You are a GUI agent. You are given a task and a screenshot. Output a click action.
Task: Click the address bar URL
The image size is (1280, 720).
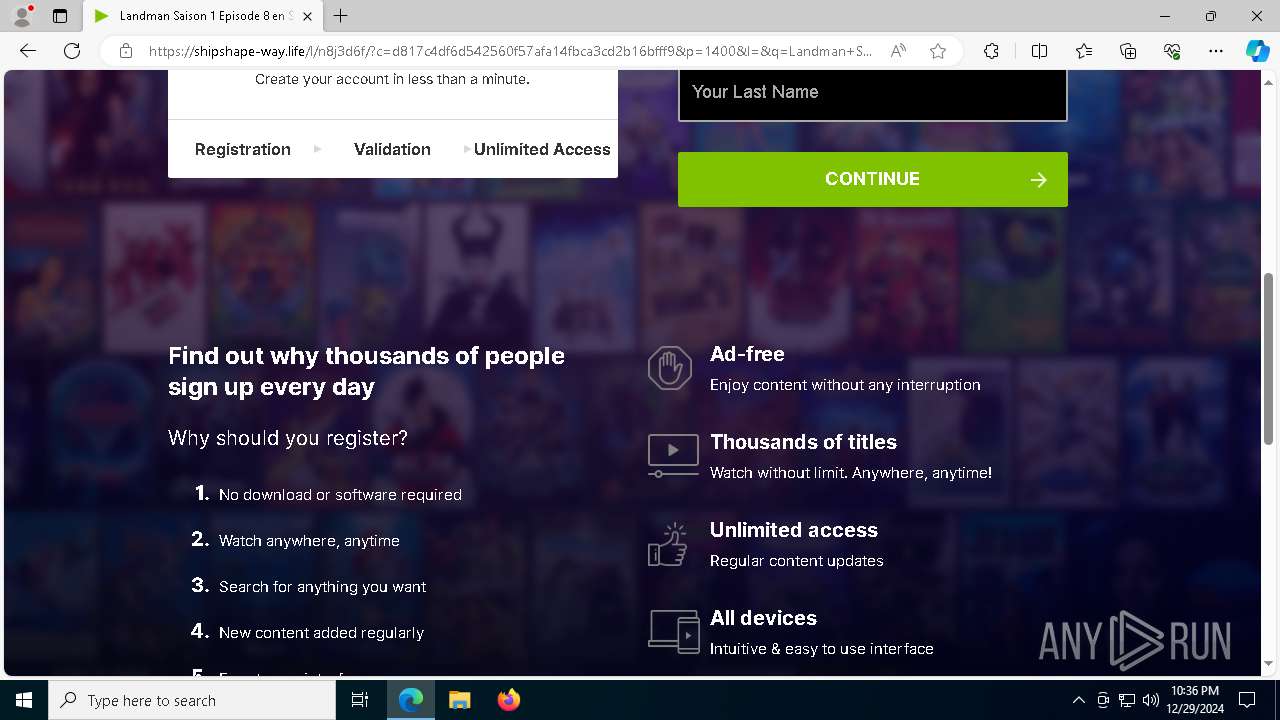(x=510, y=51)
